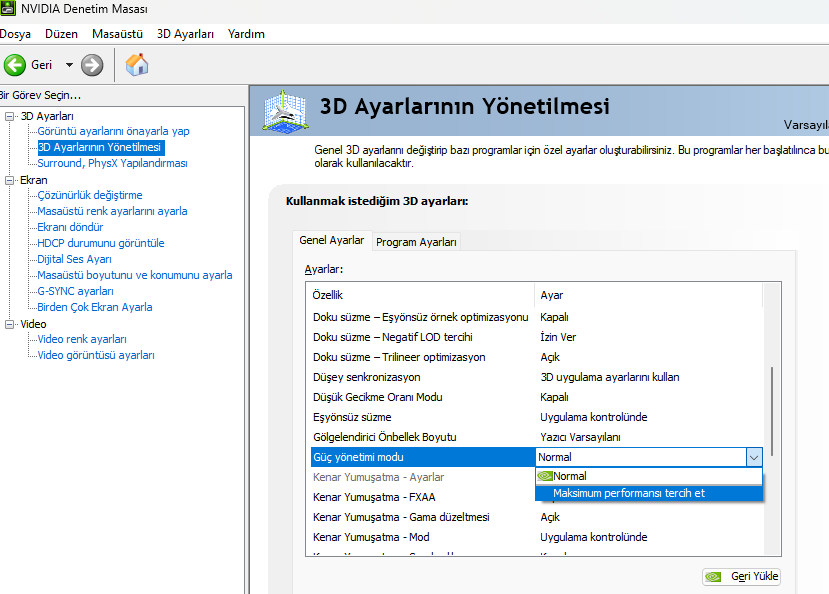Collapse the 3D Ayarları tree node
Image resolution: width=829 pixels, height=594 pixels.
[x=10, y=116]
